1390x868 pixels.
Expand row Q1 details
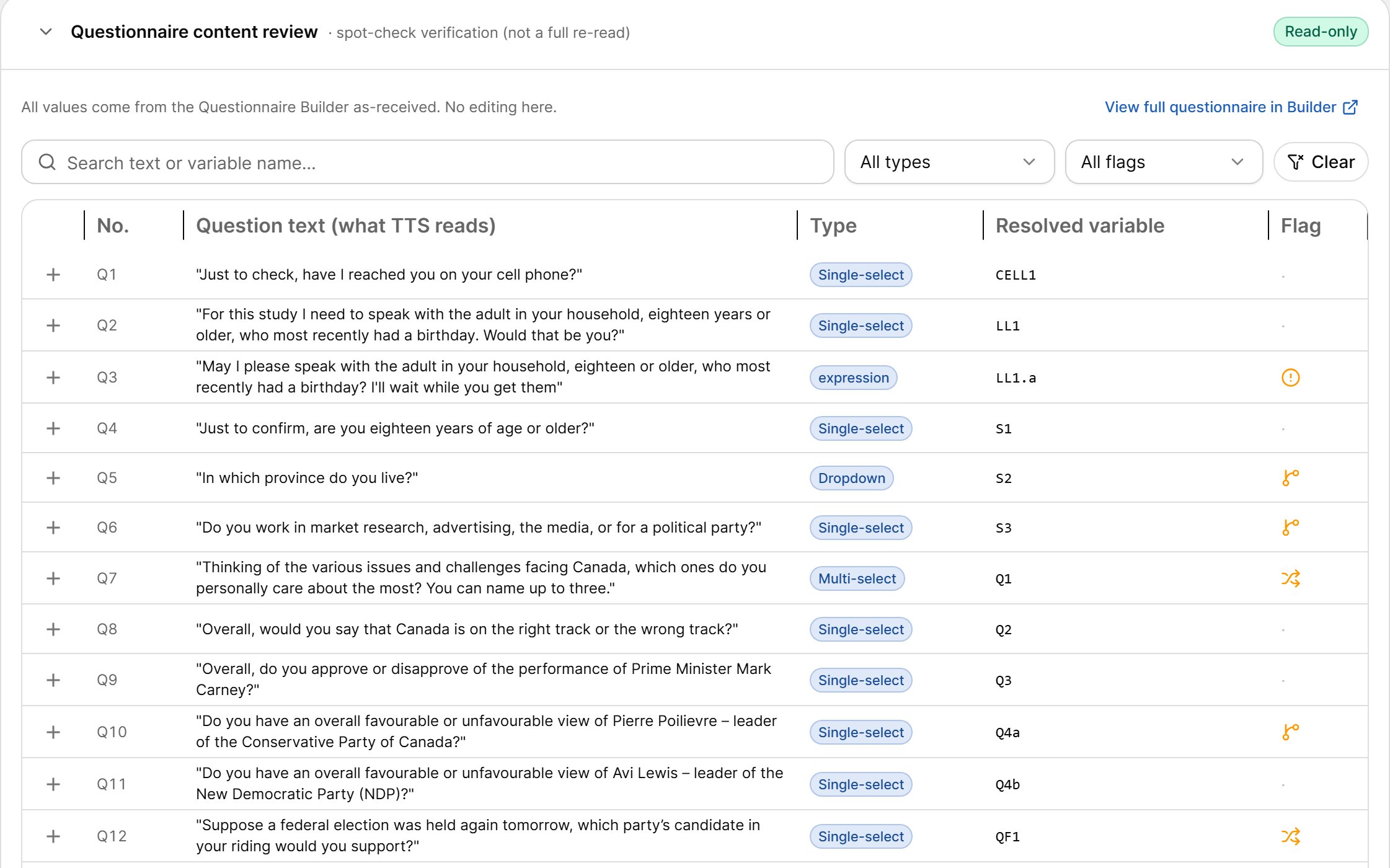[x=53, y=275]
